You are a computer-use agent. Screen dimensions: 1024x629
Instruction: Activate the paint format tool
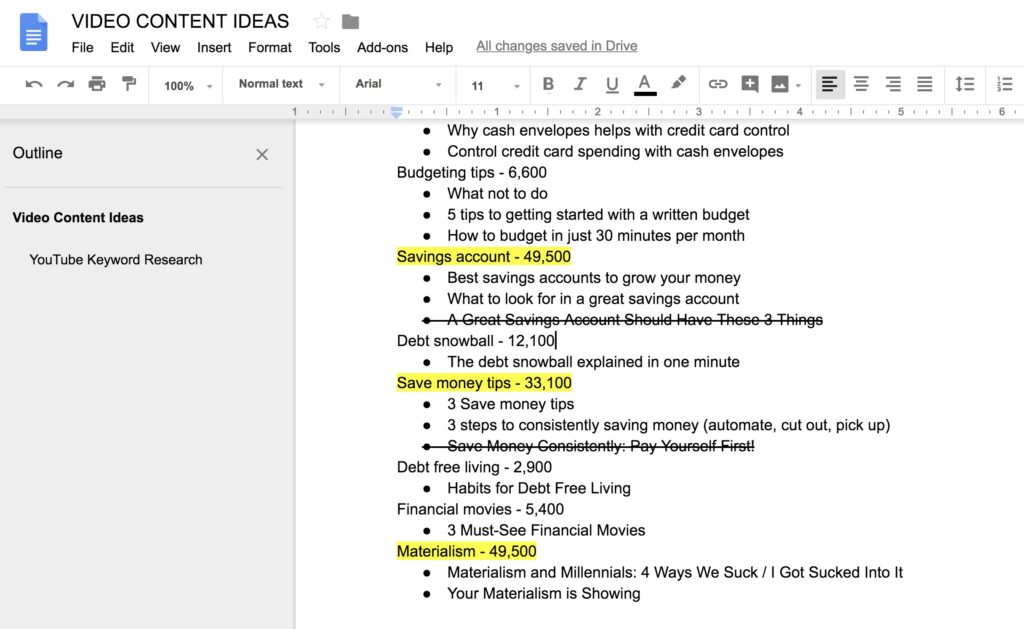point(129,84)
